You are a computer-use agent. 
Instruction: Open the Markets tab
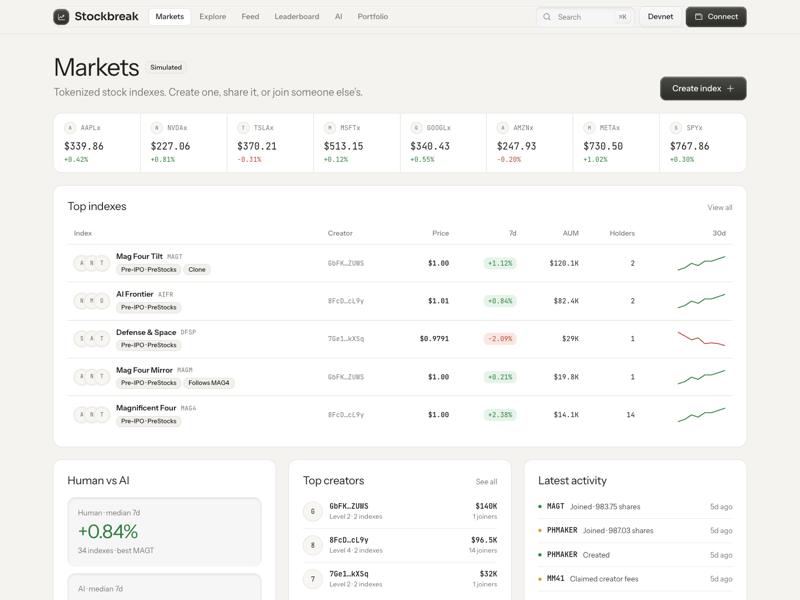click(169, 17)
